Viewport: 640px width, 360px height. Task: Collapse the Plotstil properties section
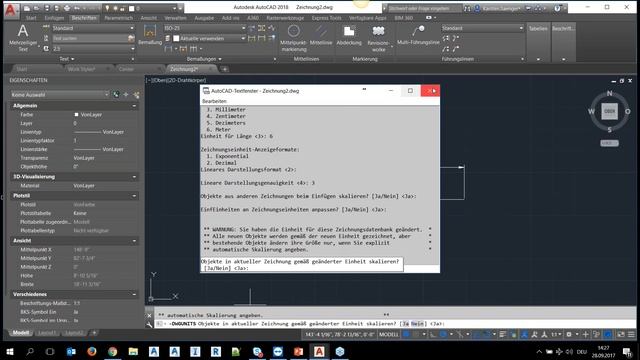tap(134, 196)
